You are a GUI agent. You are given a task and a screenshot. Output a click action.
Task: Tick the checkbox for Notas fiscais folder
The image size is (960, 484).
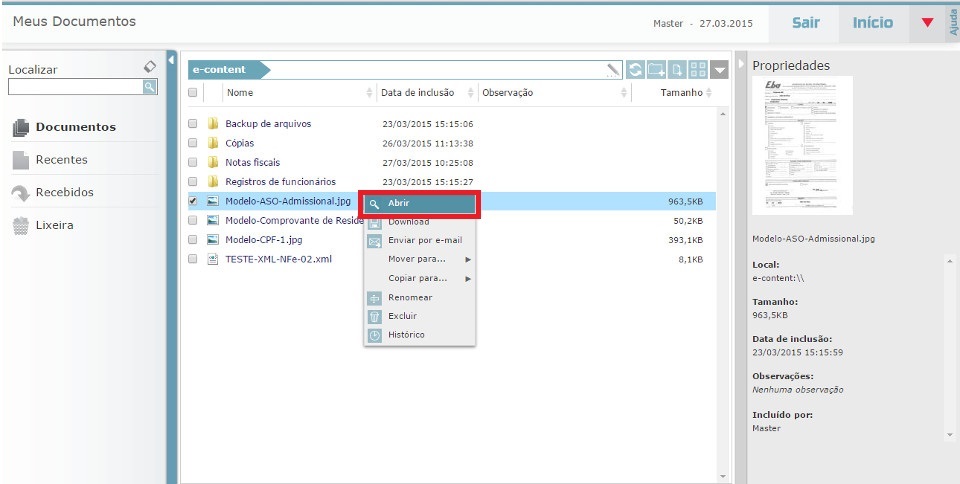(193, 163)
